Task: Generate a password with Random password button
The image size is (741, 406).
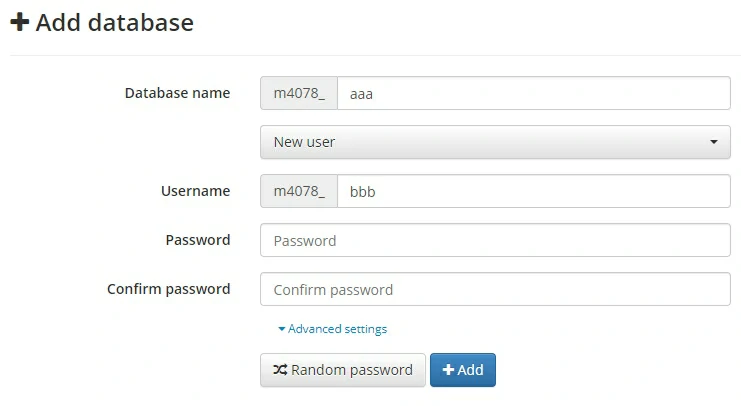Action: point(343,370)
